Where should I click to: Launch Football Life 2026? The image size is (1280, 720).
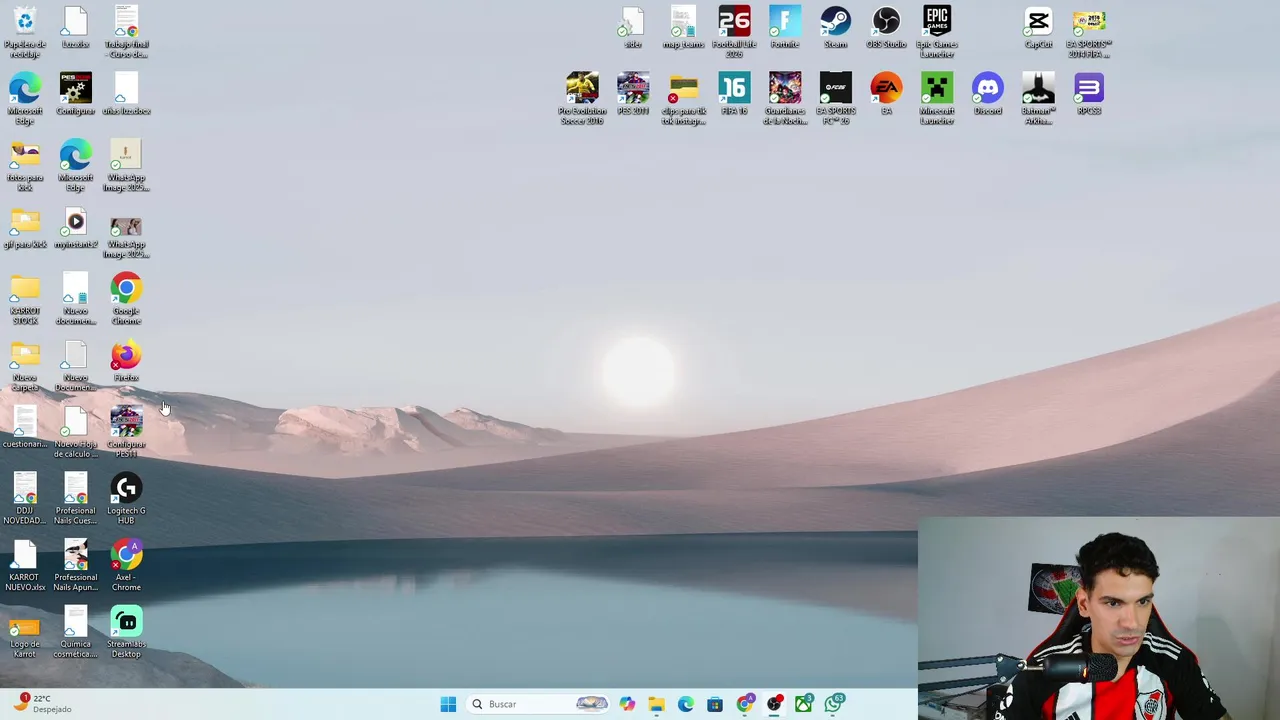coord(734,32)
